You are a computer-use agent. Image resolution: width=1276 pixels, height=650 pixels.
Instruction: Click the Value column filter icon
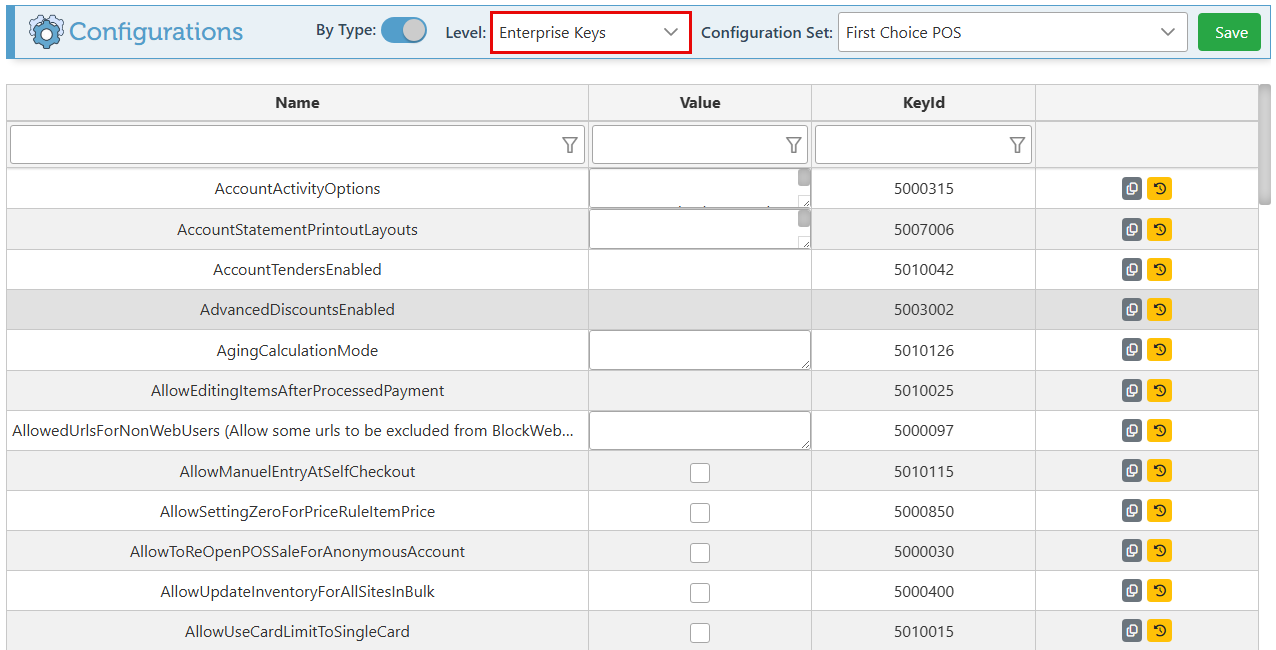[794, 145]
